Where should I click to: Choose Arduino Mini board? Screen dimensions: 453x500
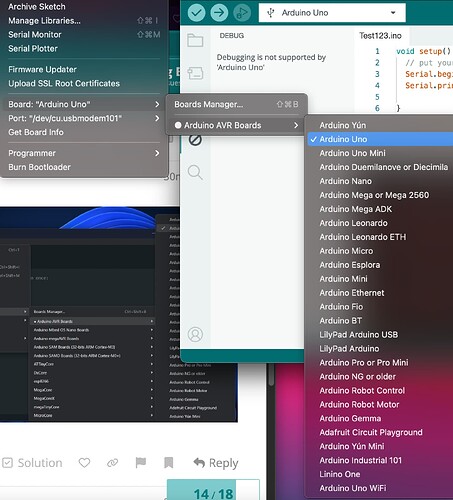pyautogui.click(x=380, y=279)
